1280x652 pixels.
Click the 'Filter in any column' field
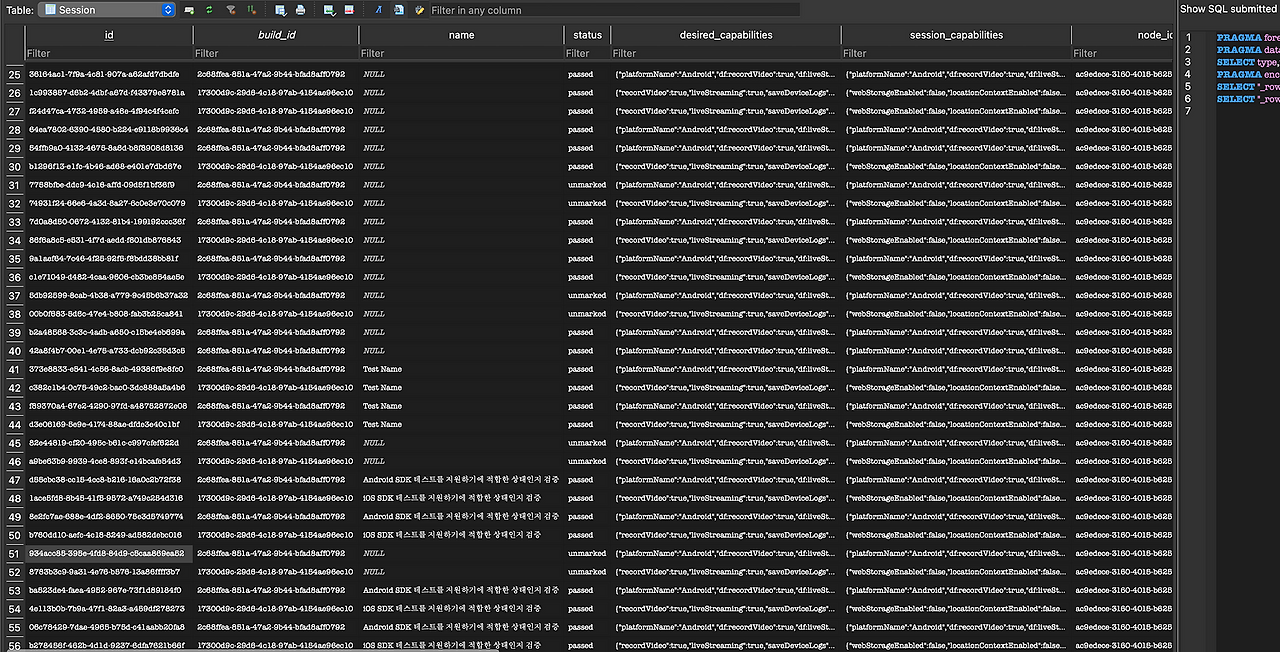point(614,10)
